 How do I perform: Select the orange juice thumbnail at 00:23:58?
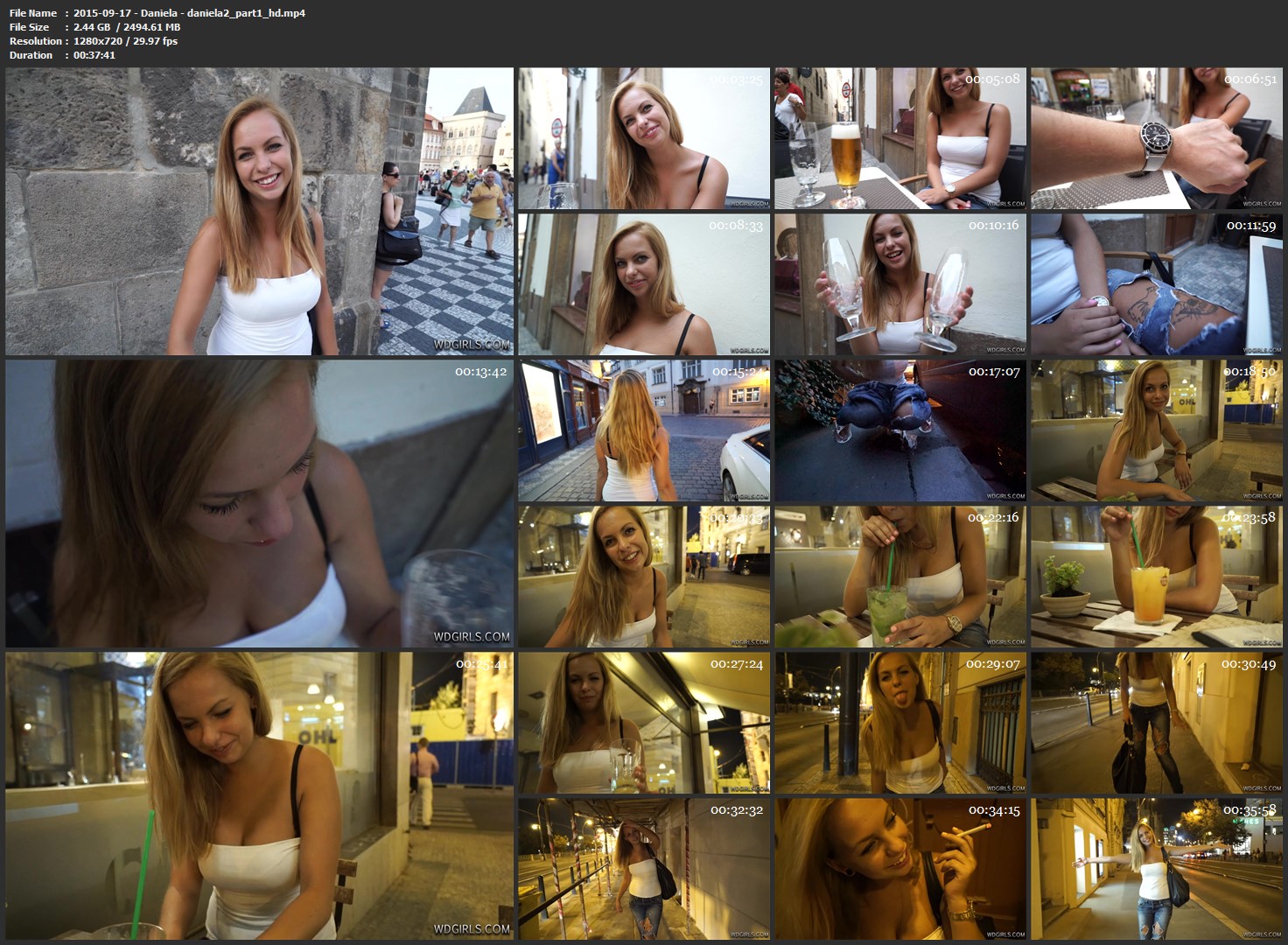[x=1156, y=577]
